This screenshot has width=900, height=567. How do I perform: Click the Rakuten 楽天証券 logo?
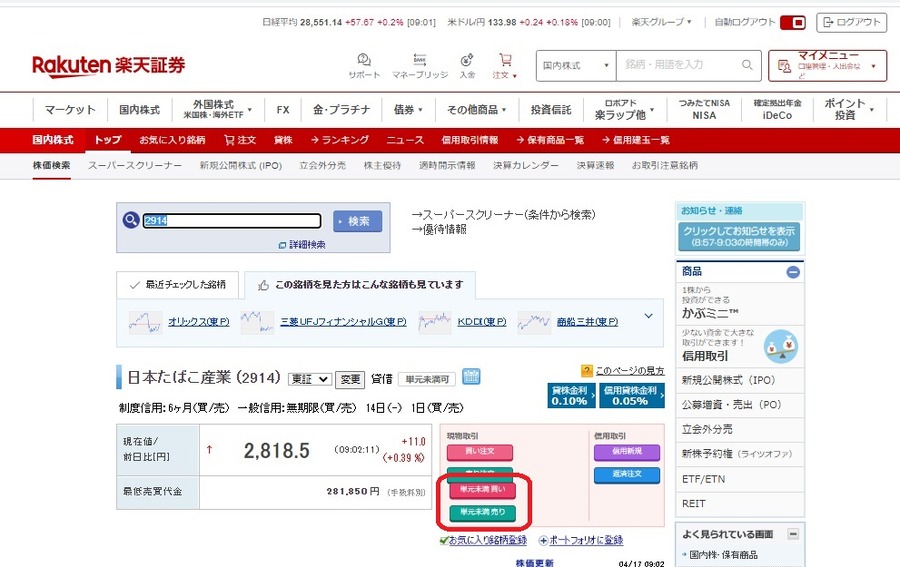point(108,65)
